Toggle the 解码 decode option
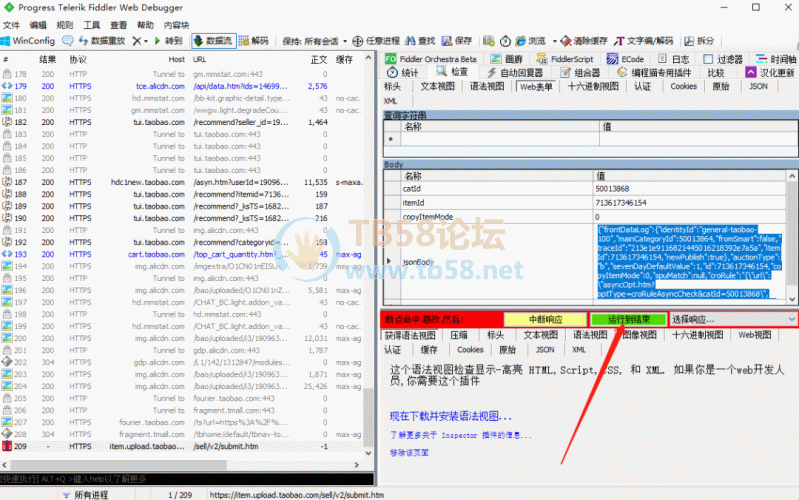 254,41
